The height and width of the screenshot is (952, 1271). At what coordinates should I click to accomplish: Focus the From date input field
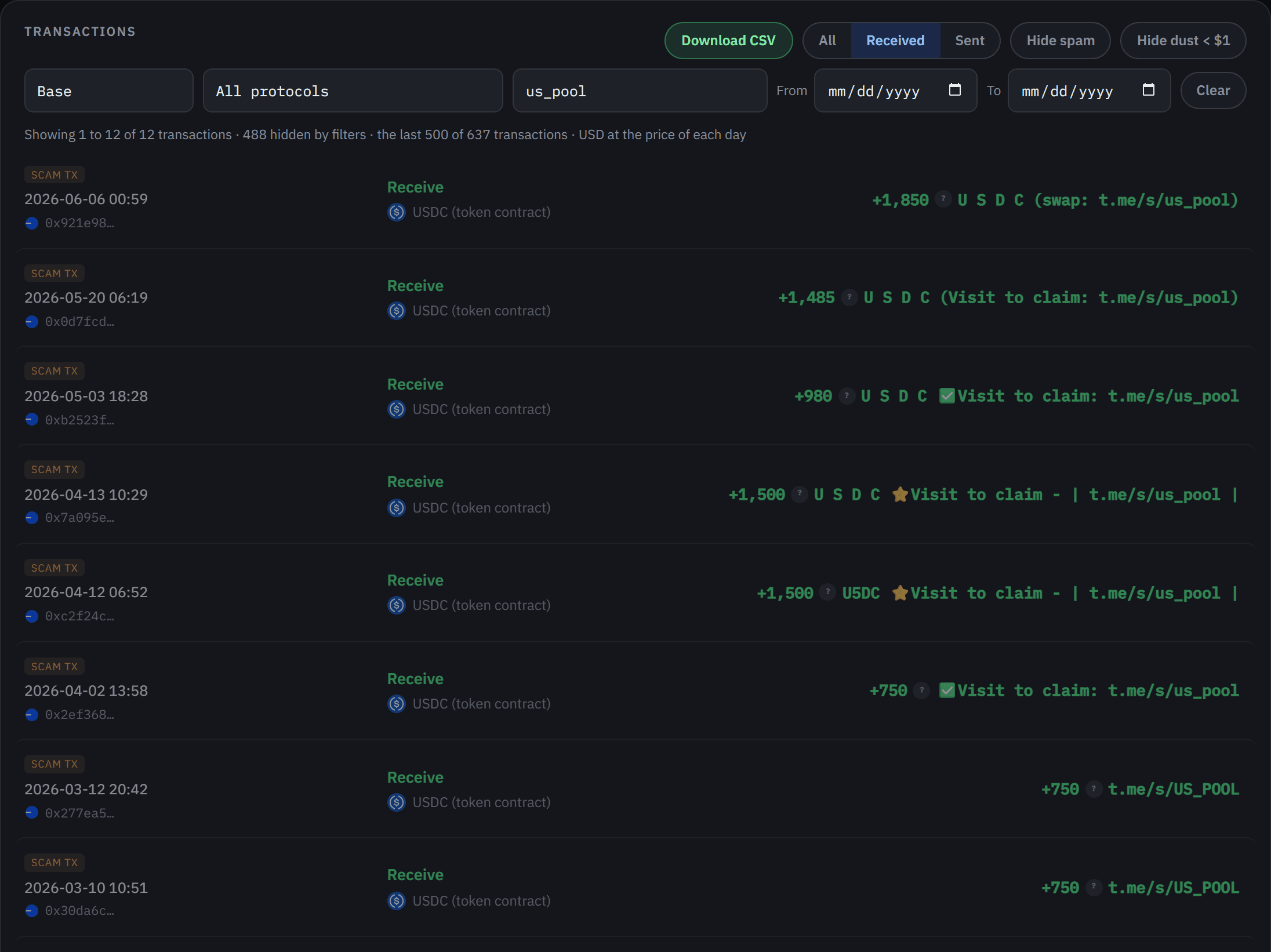(x=895, y=90)
